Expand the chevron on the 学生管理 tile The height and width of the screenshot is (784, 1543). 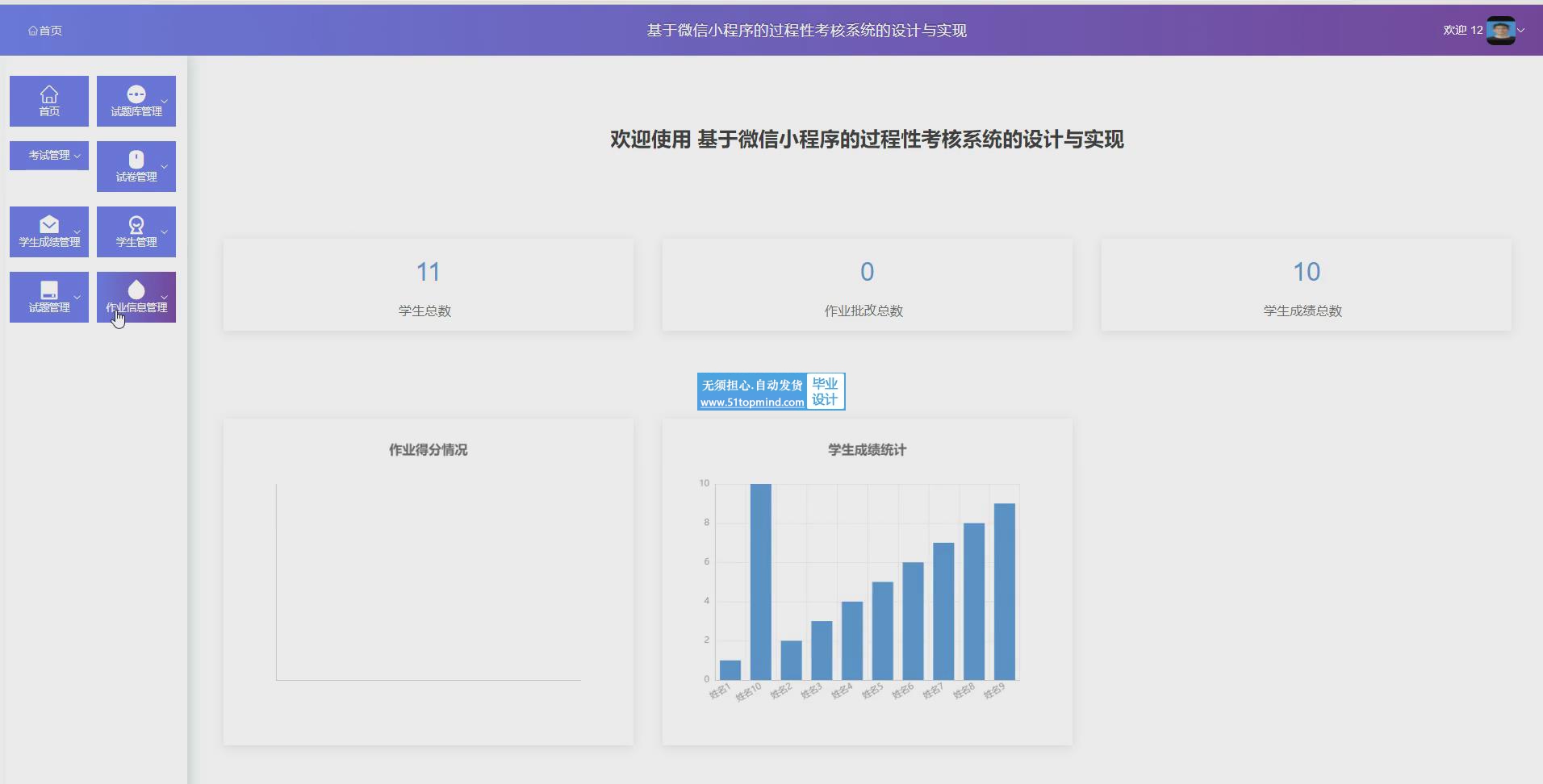pyautogui.click(x=165, y=232)
